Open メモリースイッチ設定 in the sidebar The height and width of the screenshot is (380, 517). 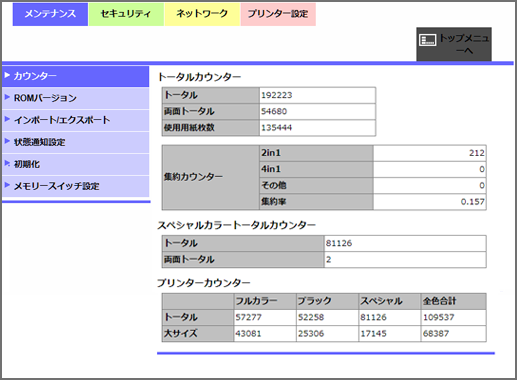(x=76, y=186)
